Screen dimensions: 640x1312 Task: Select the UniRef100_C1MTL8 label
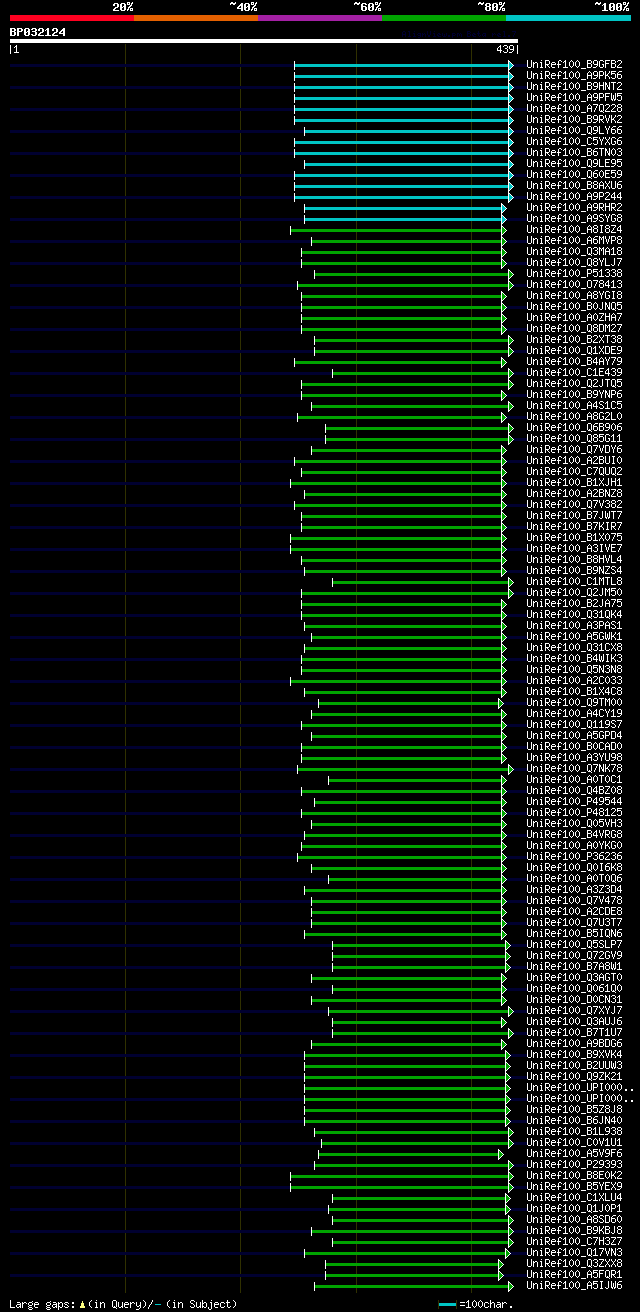tap(574, 582)
